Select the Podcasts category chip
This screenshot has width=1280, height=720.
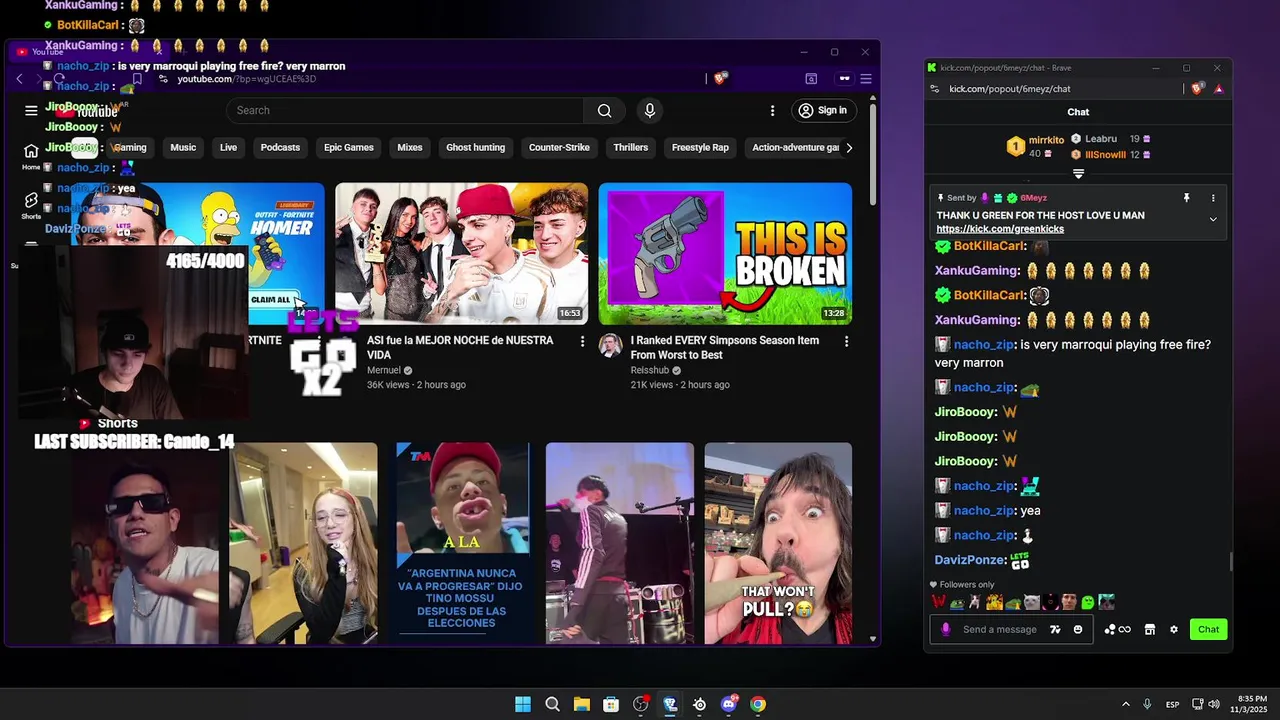point(280,147)
